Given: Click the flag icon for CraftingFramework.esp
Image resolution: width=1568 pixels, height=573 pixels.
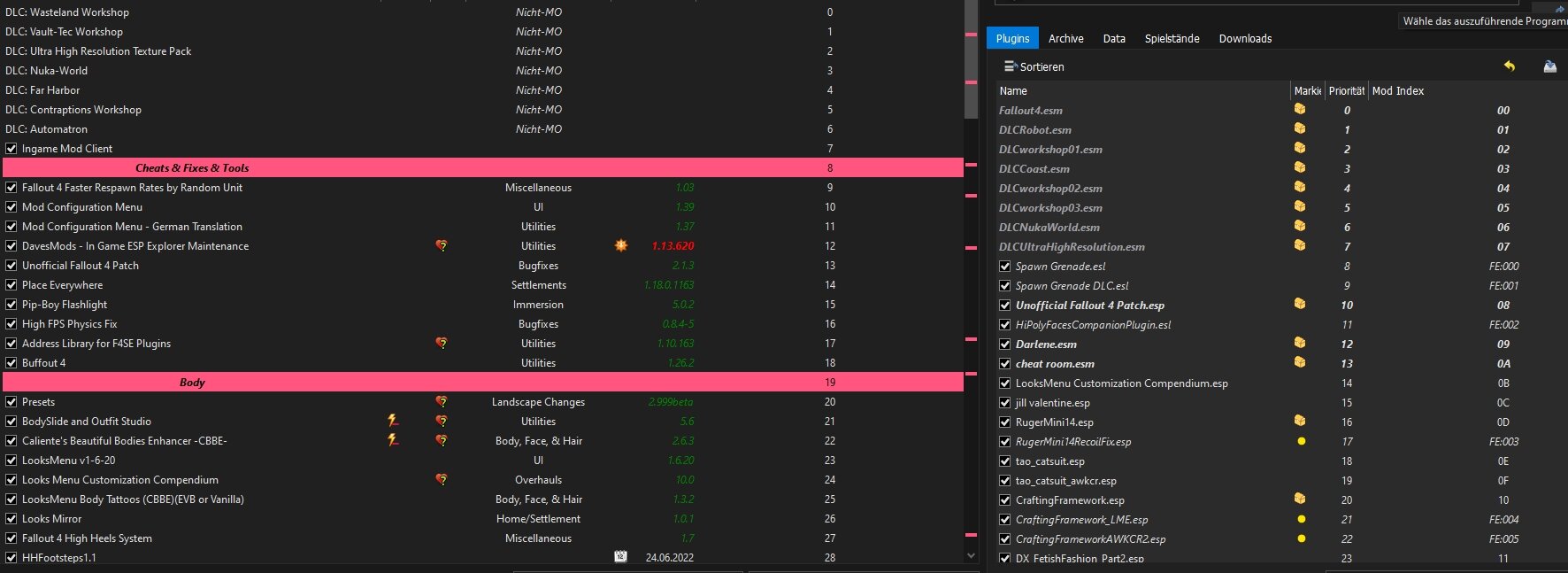Looking at the screenshot, I should point(1300,499).
